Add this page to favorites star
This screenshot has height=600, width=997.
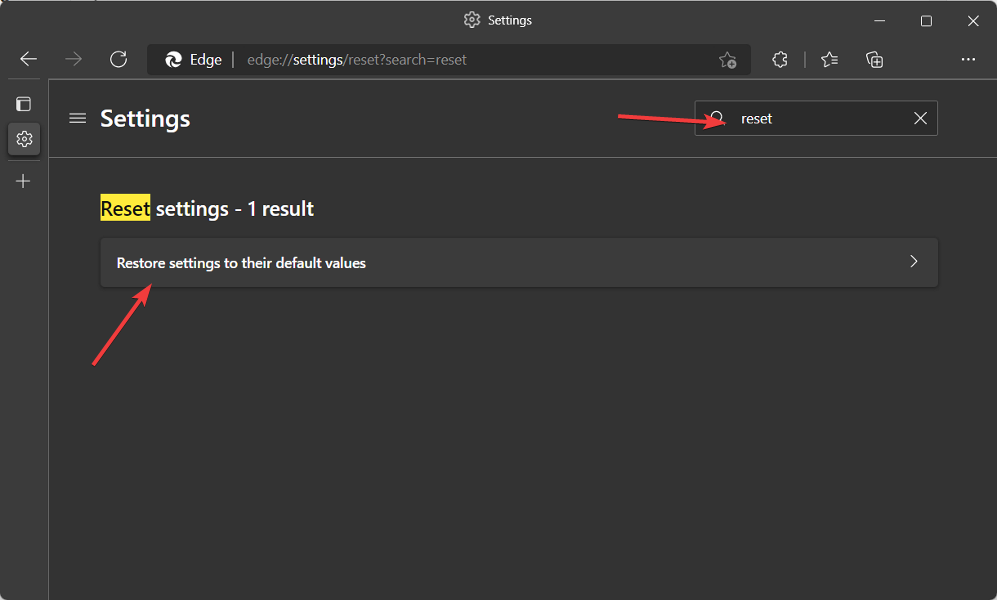point(727,60)
